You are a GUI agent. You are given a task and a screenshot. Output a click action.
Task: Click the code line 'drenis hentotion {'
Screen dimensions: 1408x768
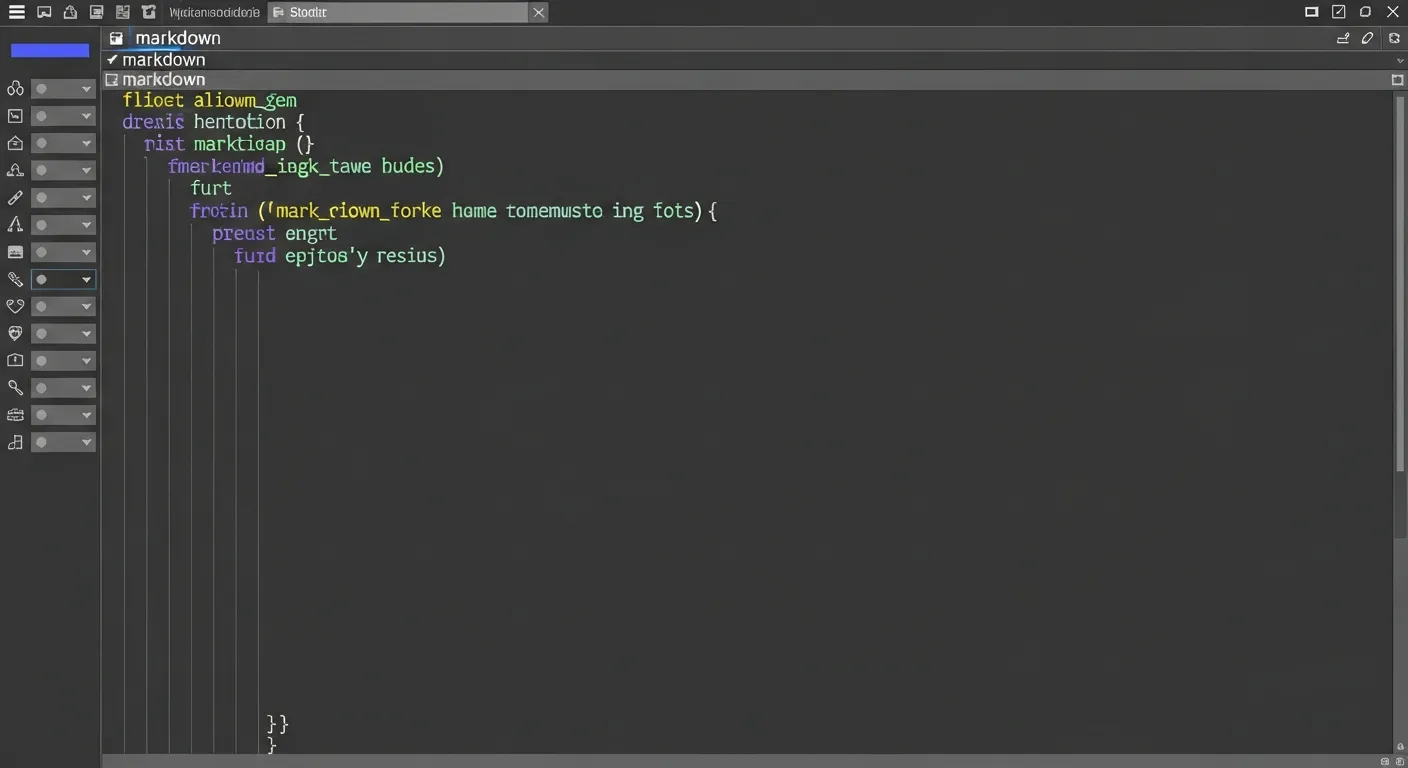point(212,122)
